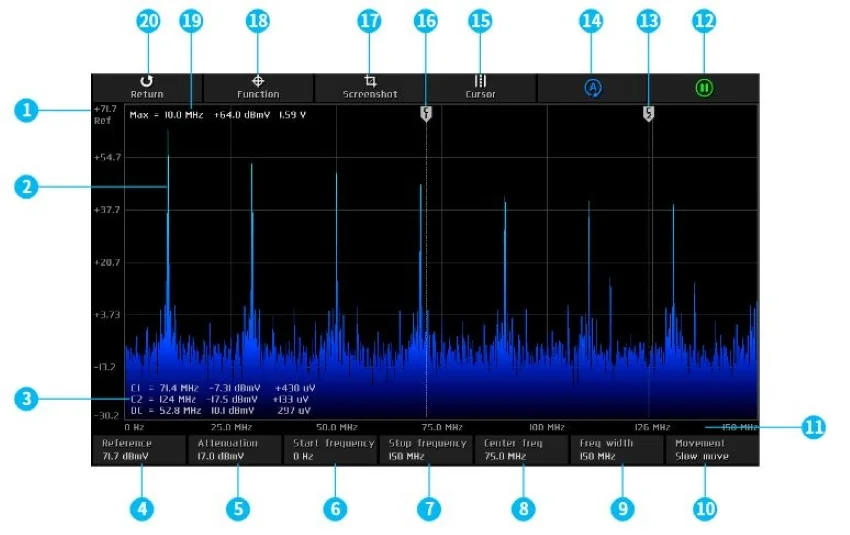The image size is (850, 535).
Task: Select cursor 2 marker flag on the spectrum
Action: pyautogui.click(x=649, y=114)
